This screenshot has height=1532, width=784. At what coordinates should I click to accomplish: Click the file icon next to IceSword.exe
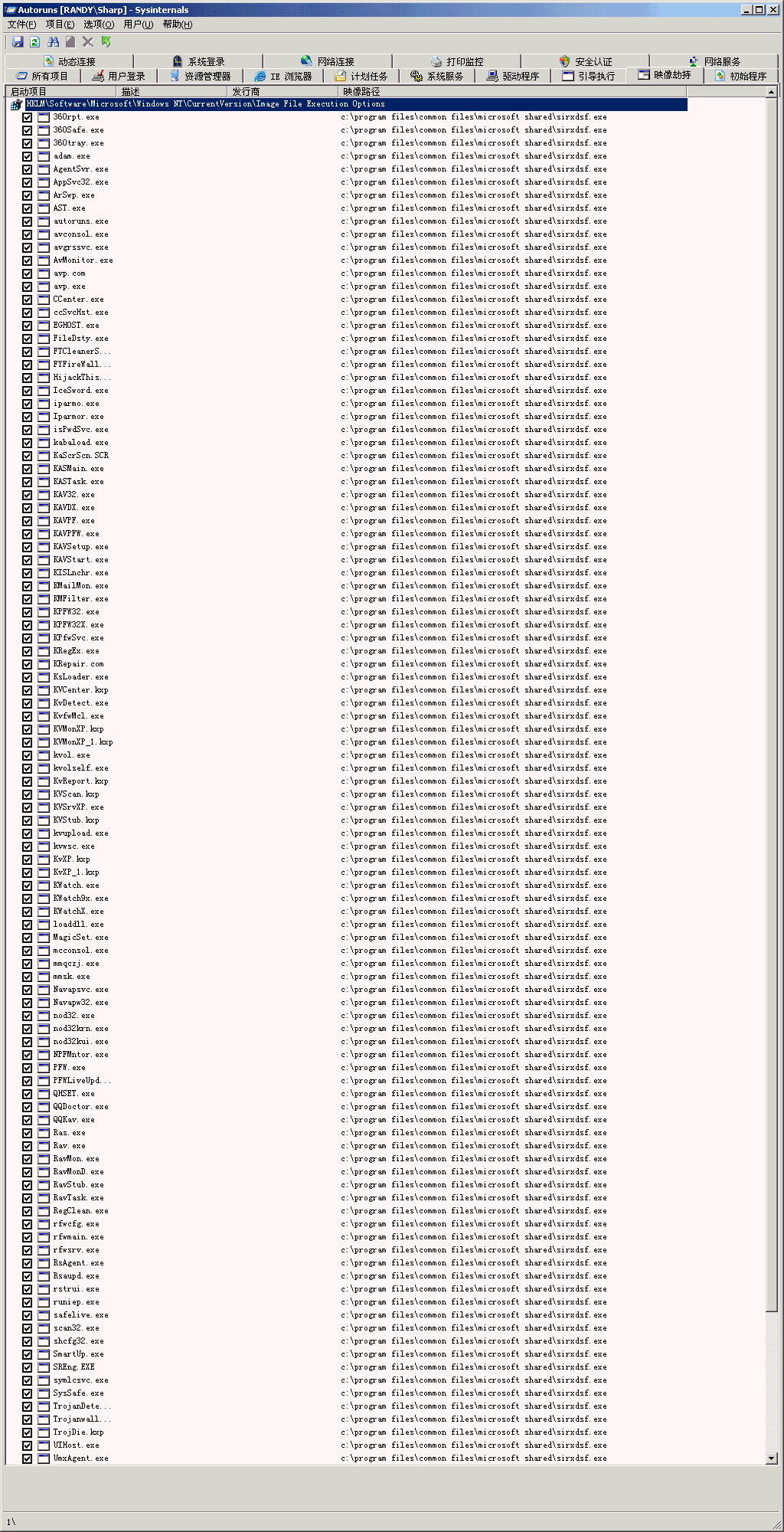44,391
